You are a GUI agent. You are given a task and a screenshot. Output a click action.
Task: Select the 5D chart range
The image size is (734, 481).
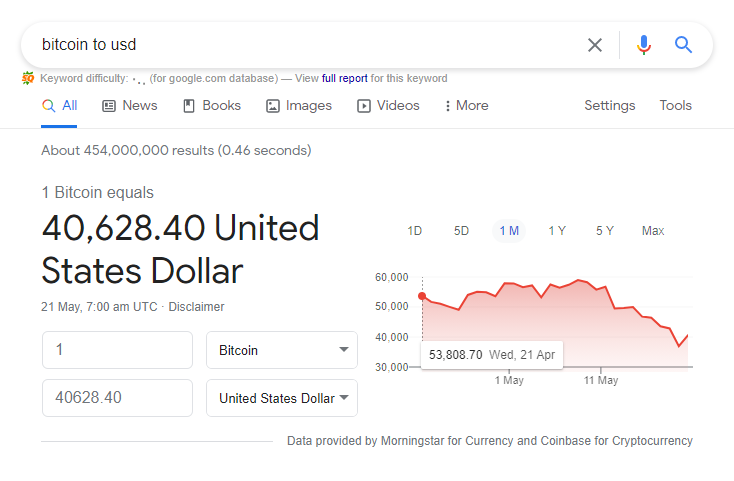[461, 231]
